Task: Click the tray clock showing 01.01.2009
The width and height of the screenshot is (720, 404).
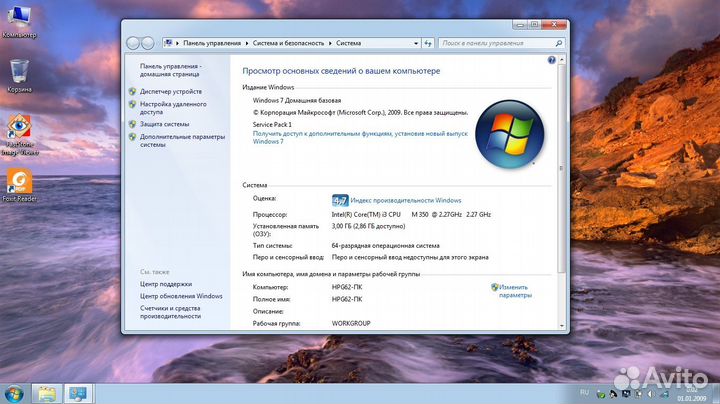Action: tap(691, 394)
